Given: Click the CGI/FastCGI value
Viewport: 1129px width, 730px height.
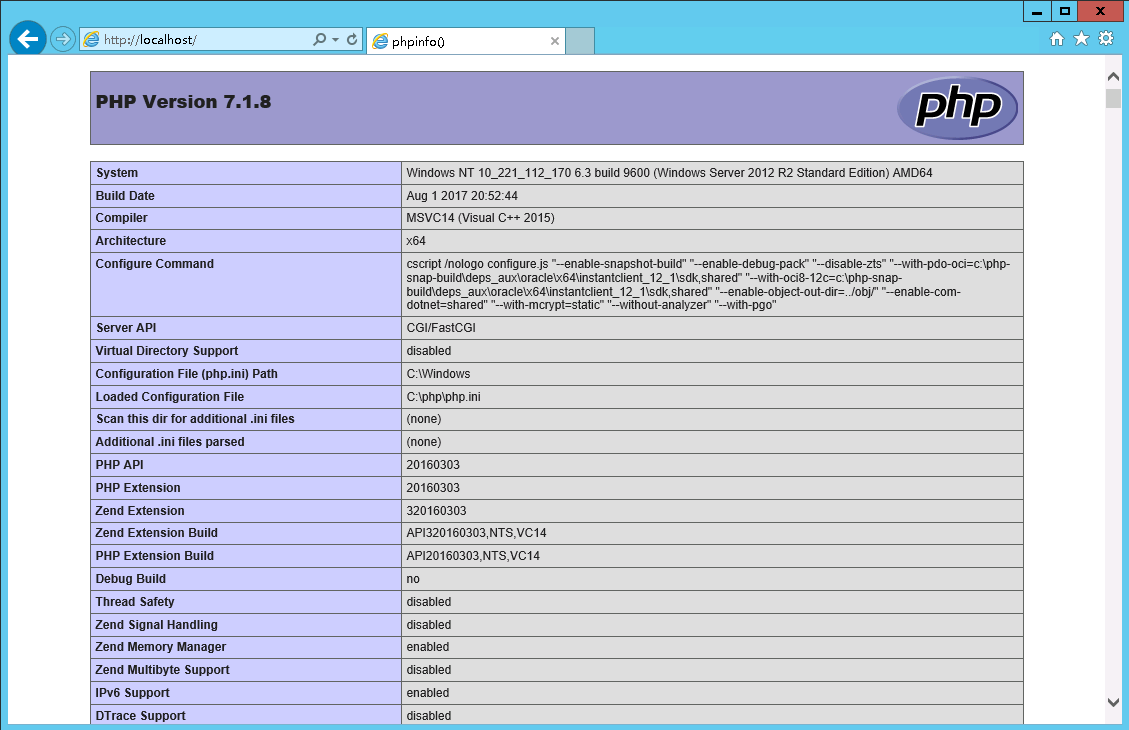Looking at the screenshot, I should tap(441, 328).
